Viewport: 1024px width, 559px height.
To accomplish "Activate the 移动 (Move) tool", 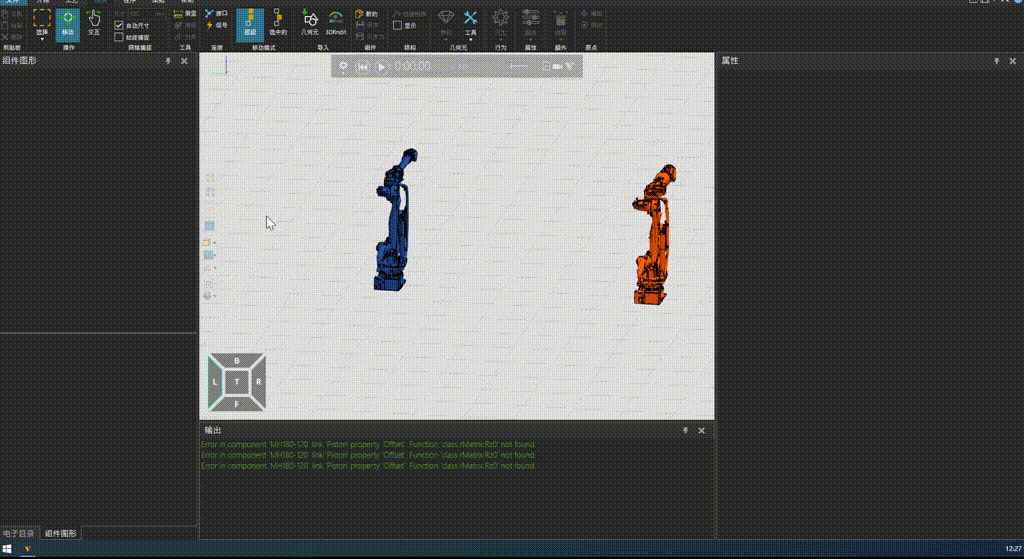I will [68, 23].
